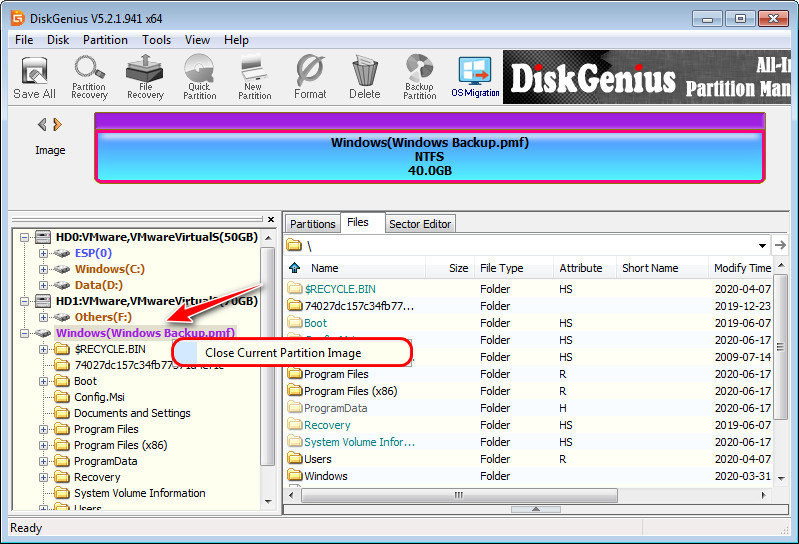Expand the Program Files (x86) tree folder
This screenshot has width=799, height=544.
43,445
